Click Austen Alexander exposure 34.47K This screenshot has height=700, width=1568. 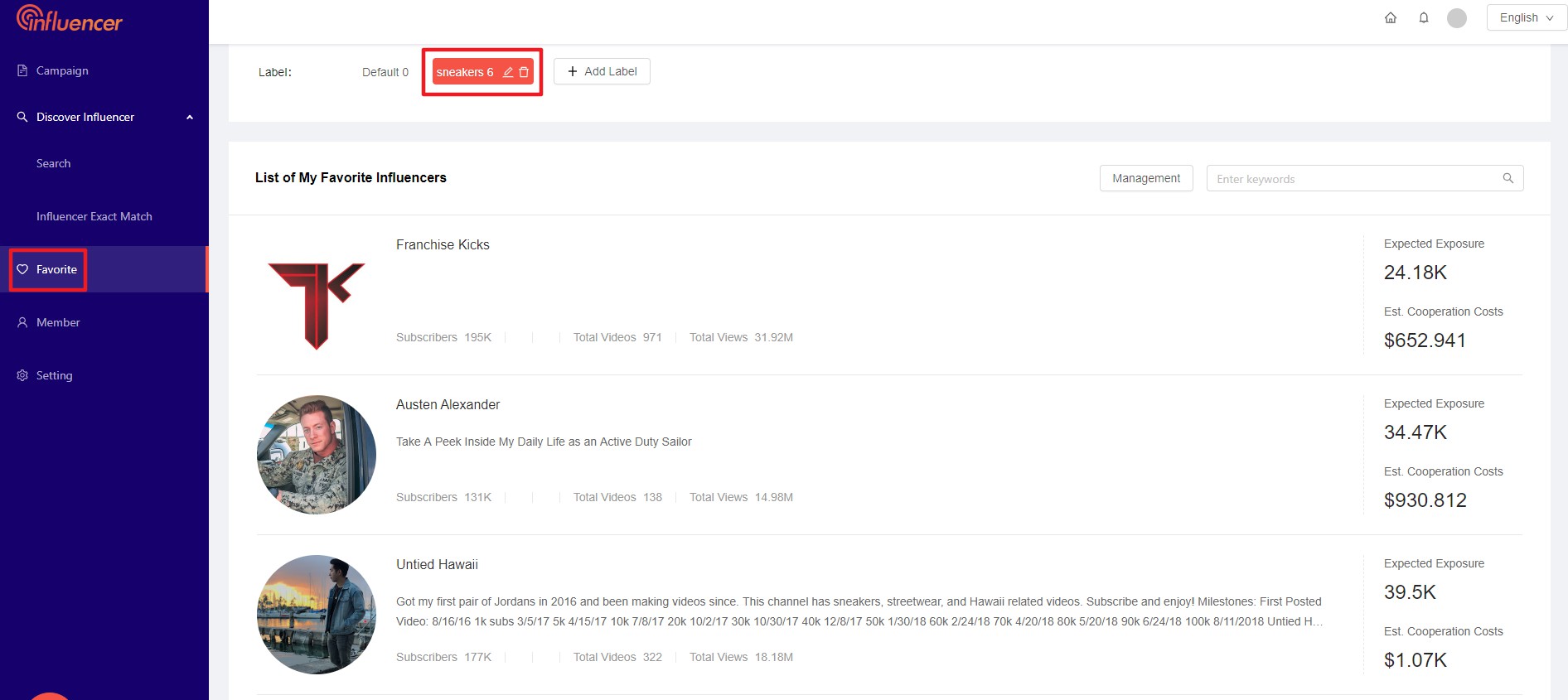[1416, 432]
